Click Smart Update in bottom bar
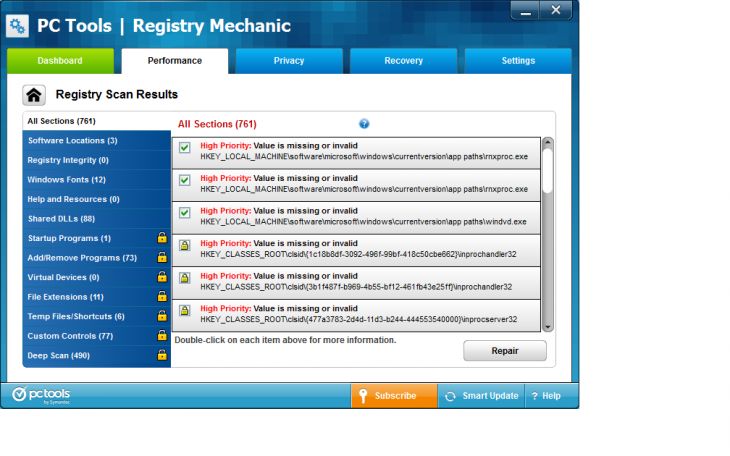 tap(481, 396)
